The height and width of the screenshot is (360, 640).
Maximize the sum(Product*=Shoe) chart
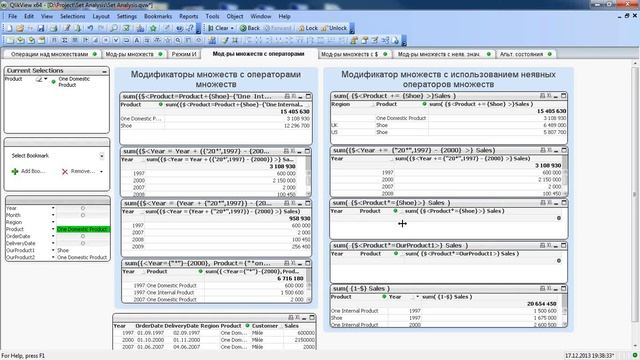(x=564, y=203)
